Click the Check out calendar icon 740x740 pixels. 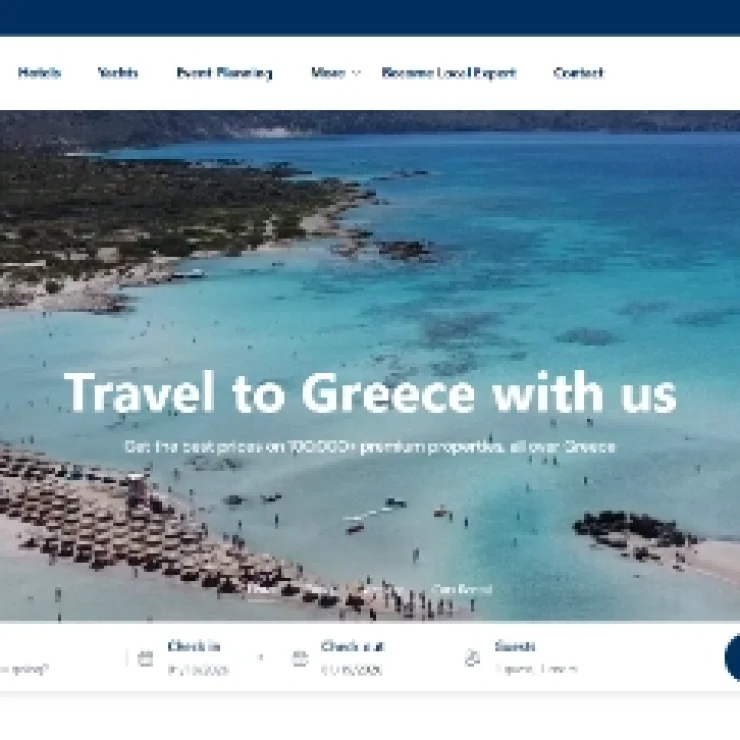(300, 658)
